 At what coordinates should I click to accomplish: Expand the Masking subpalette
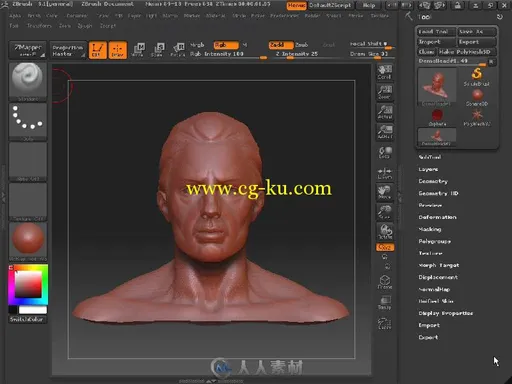430,229
